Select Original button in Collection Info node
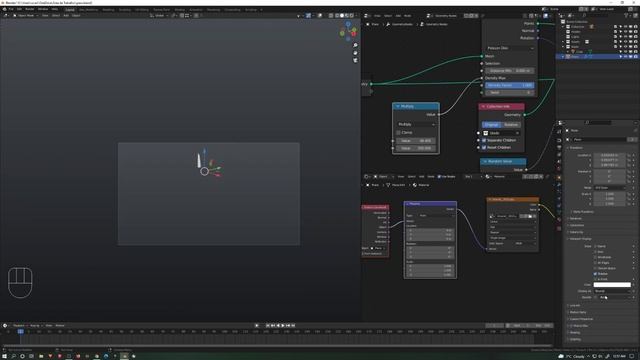 492,125
